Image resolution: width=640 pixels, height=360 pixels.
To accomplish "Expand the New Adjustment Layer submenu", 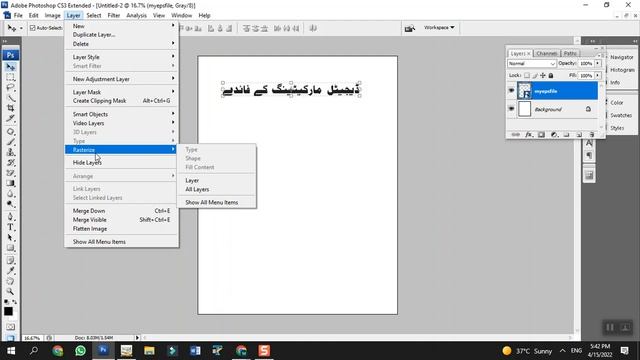I will [122, 79].
